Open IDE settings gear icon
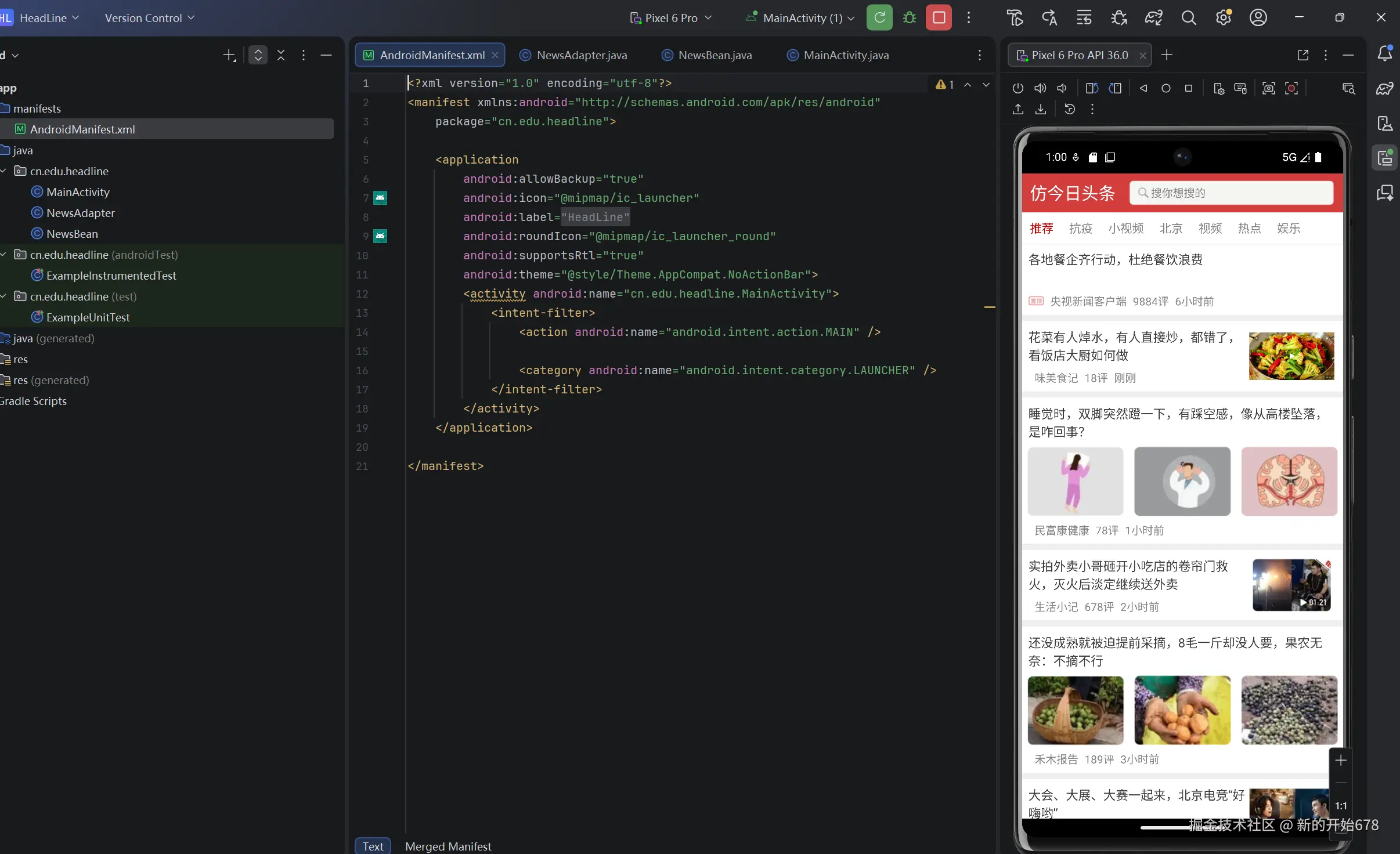The image size is (1400, 854). 1223,18
